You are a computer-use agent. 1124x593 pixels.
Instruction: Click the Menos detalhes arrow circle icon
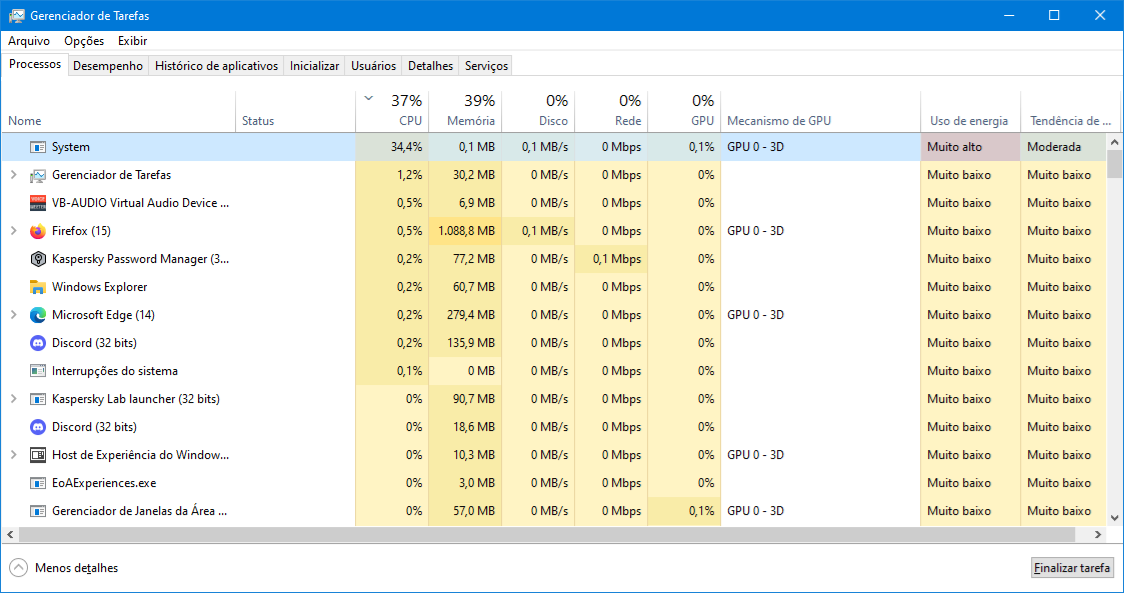click(19, 568)
